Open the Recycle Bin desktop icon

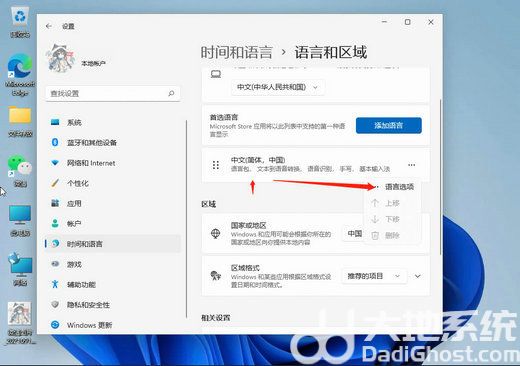tap(20, 22)
